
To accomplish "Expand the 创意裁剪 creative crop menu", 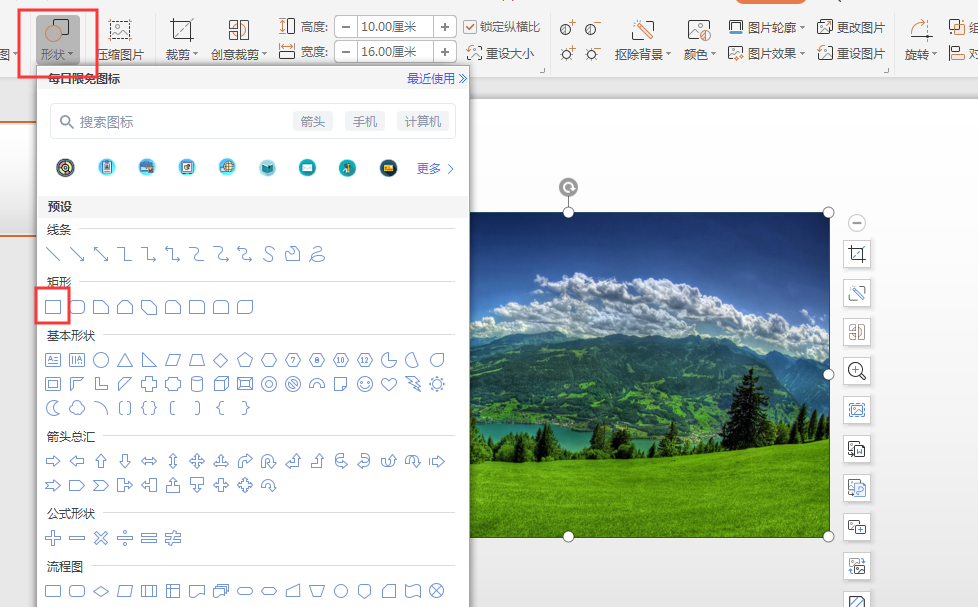I will pos(238,40).
